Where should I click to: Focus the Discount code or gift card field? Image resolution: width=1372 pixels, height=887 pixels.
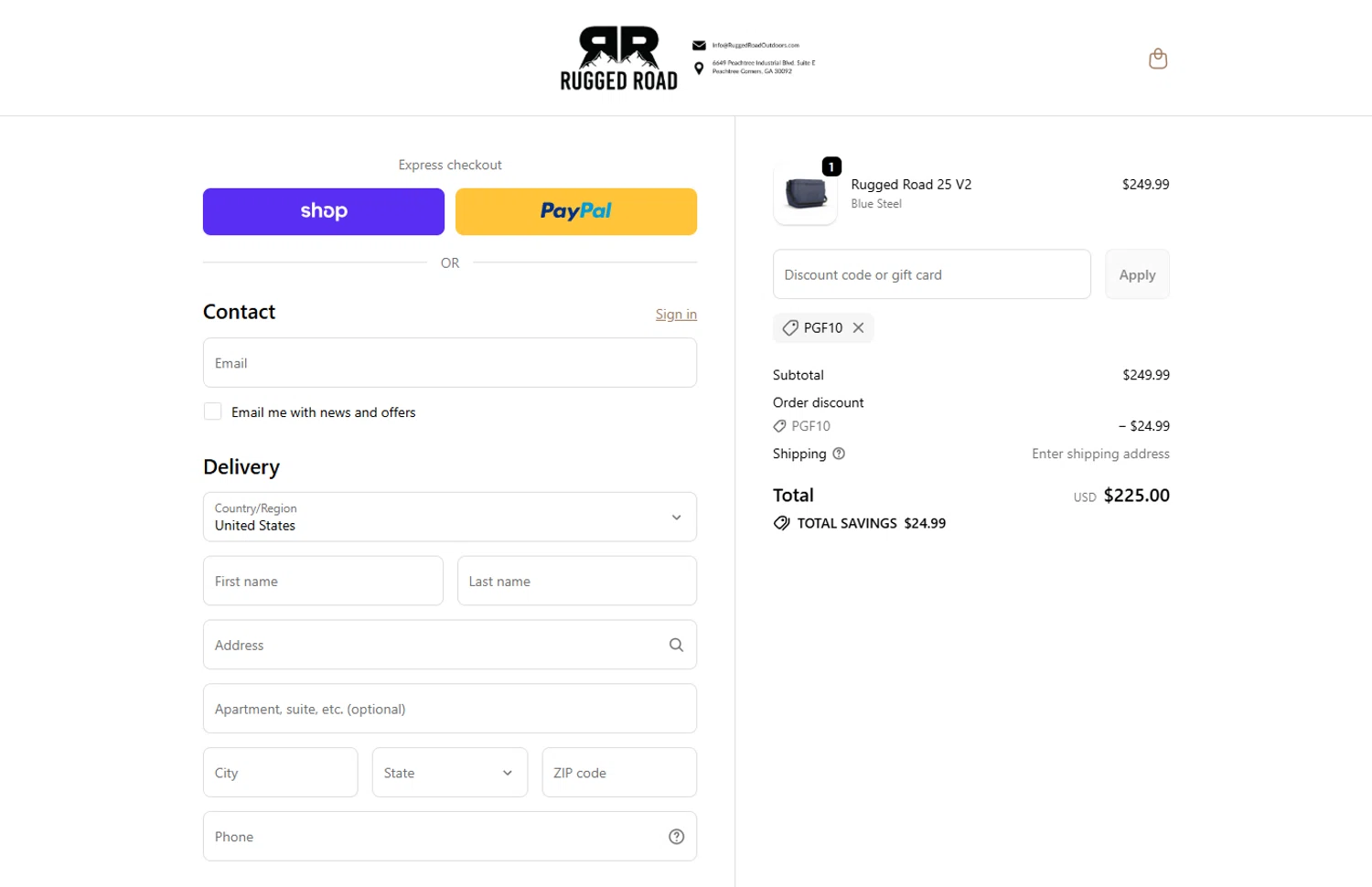[932, 274]
